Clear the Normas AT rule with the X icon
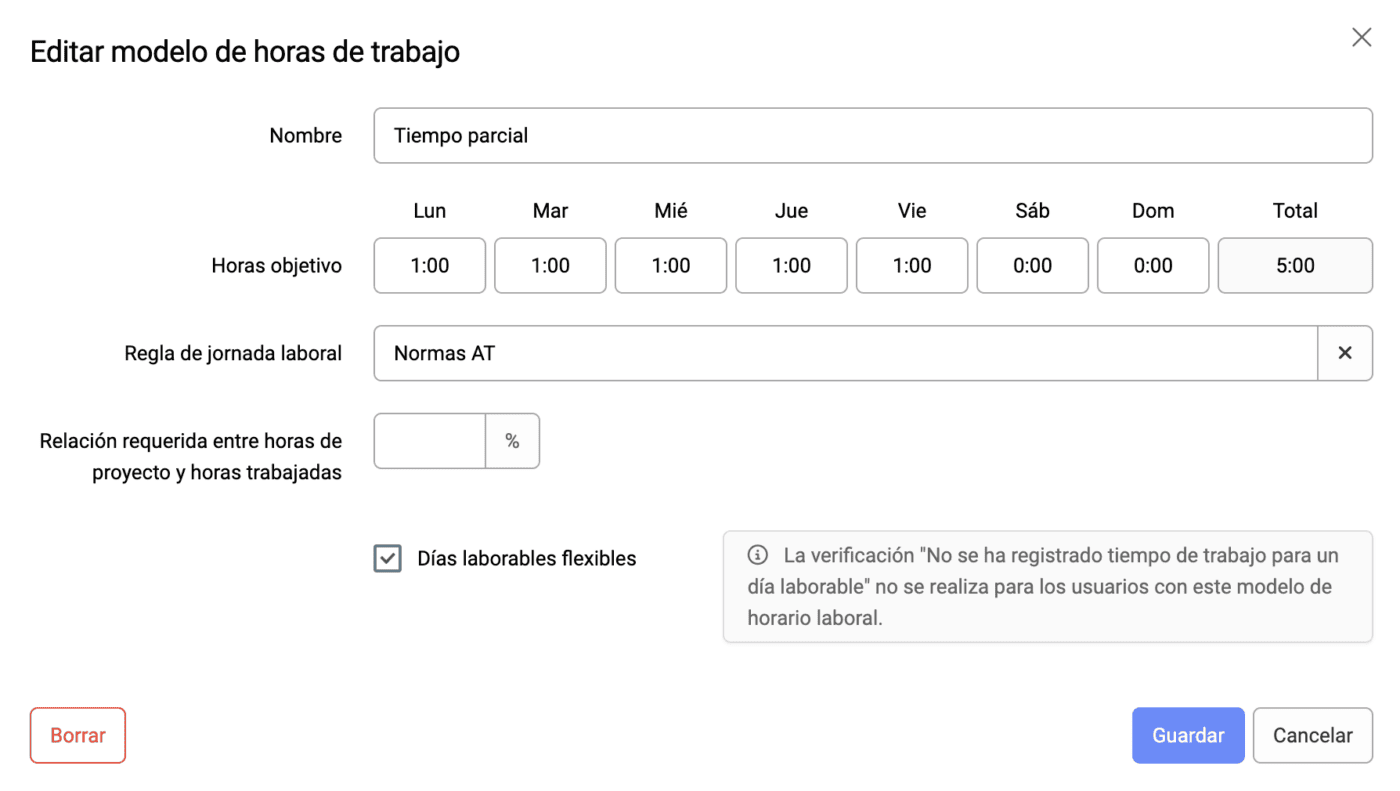The height and width of the screenshot is (791, 1400). 1345,353
